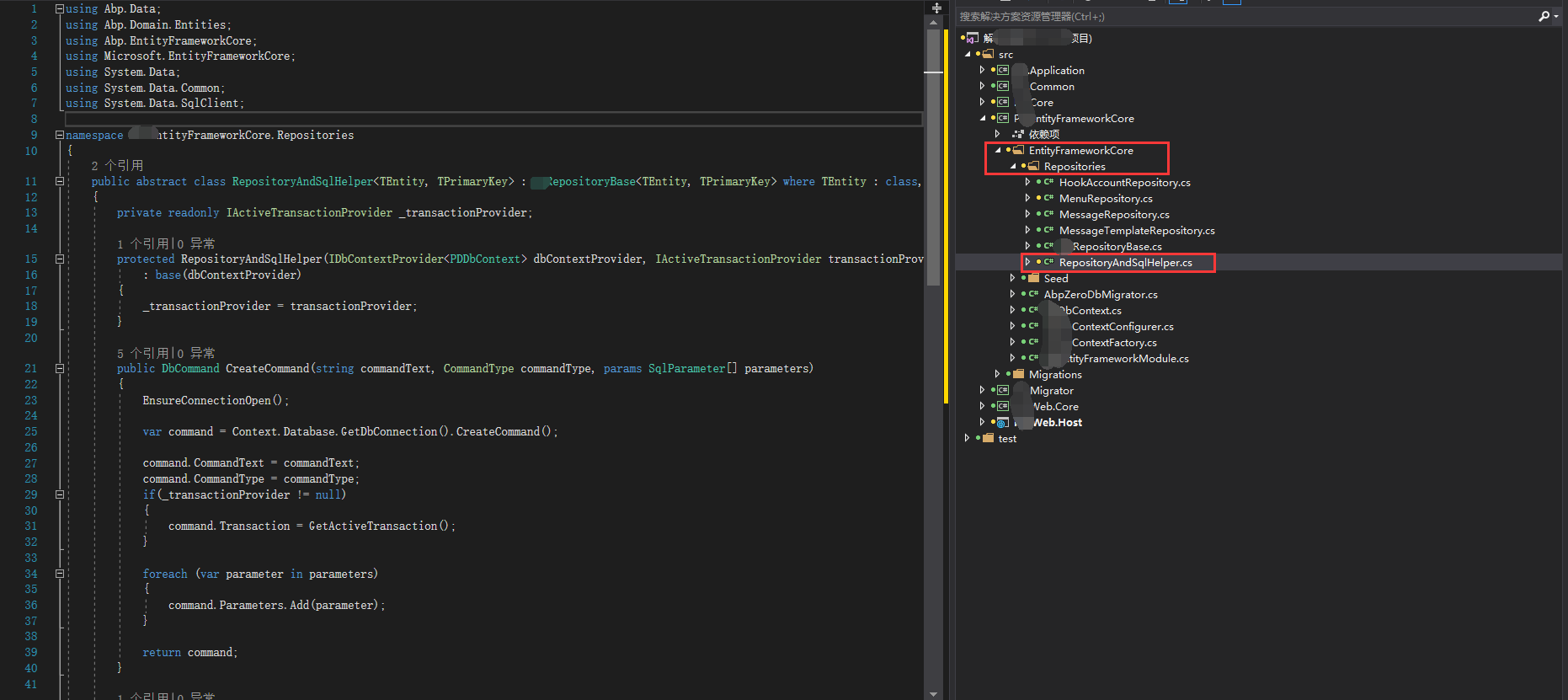Screen dimensions: 1568x700
Task: Collapse the namespace block in editor
Action: click(x=60, y=135)
